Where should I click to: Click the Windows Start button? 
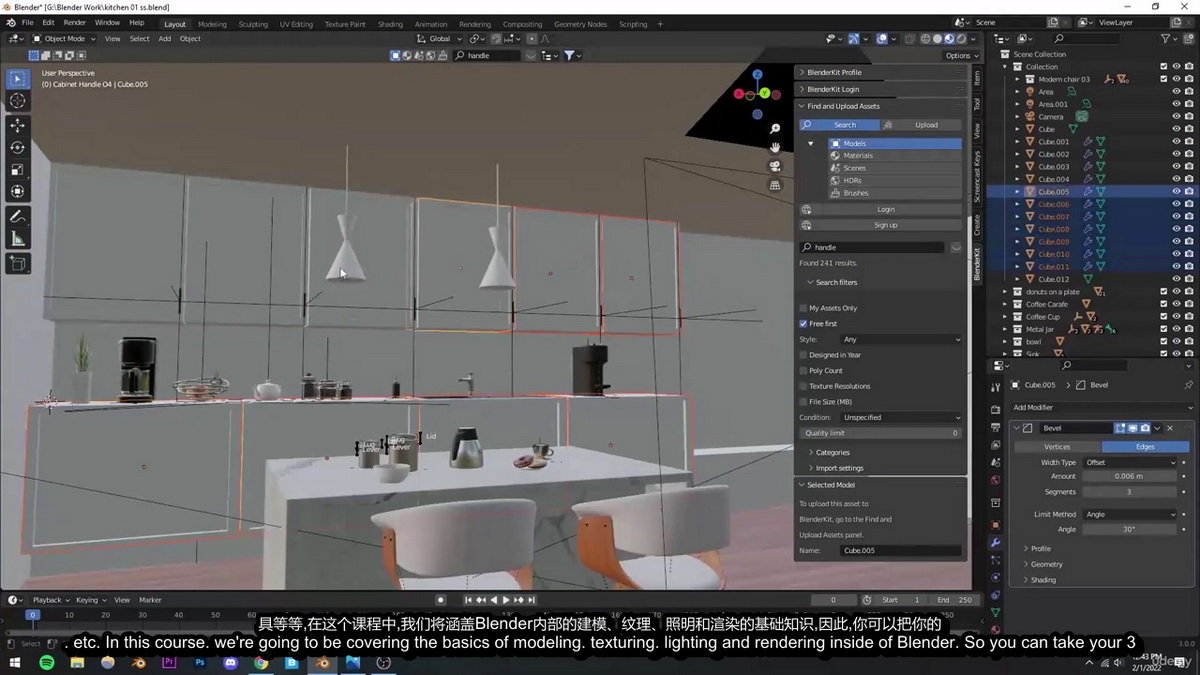(16, 662)
